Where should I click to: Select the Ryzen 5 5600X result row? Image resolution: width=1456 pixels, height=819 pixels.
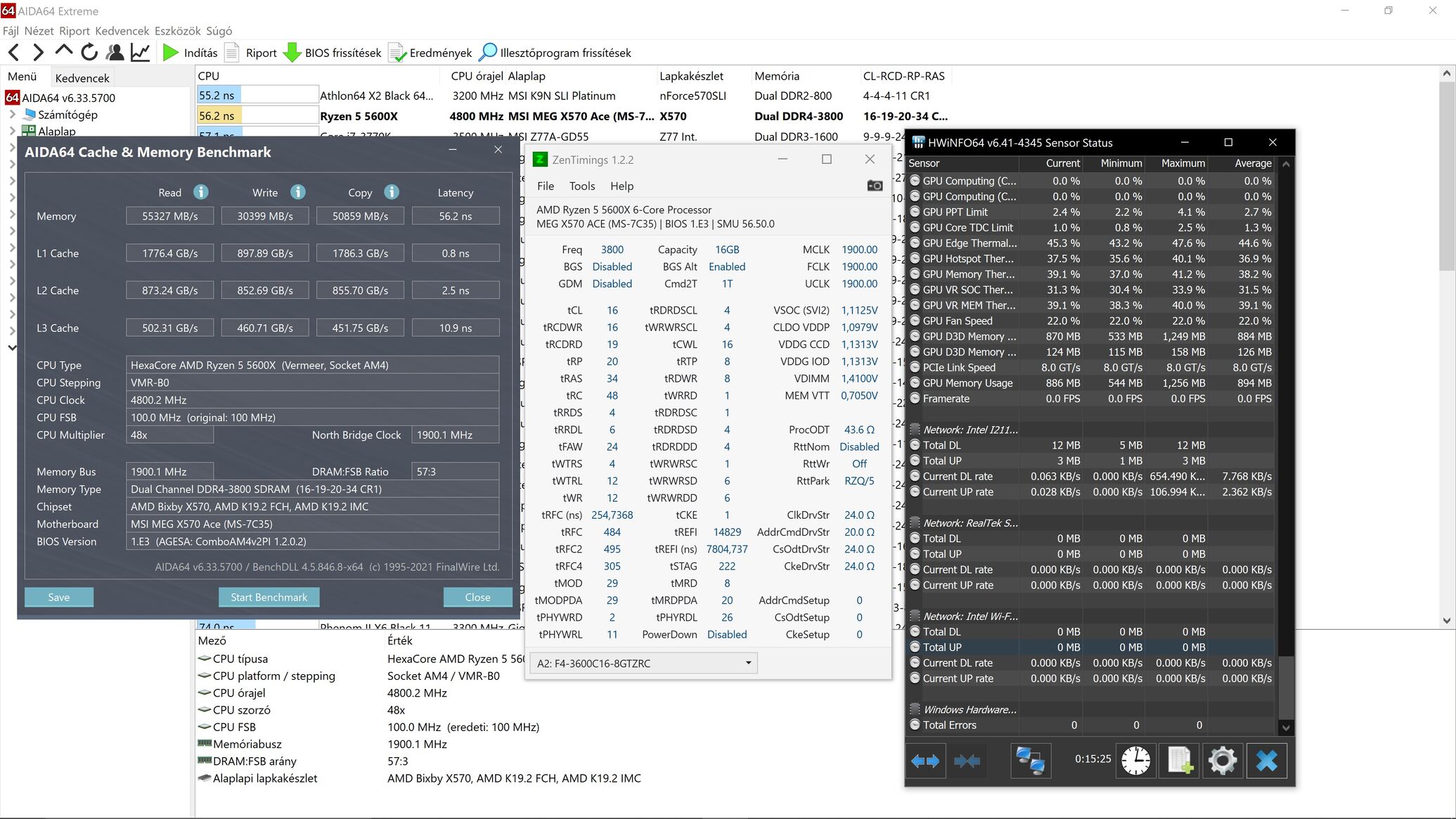(572, 116)
